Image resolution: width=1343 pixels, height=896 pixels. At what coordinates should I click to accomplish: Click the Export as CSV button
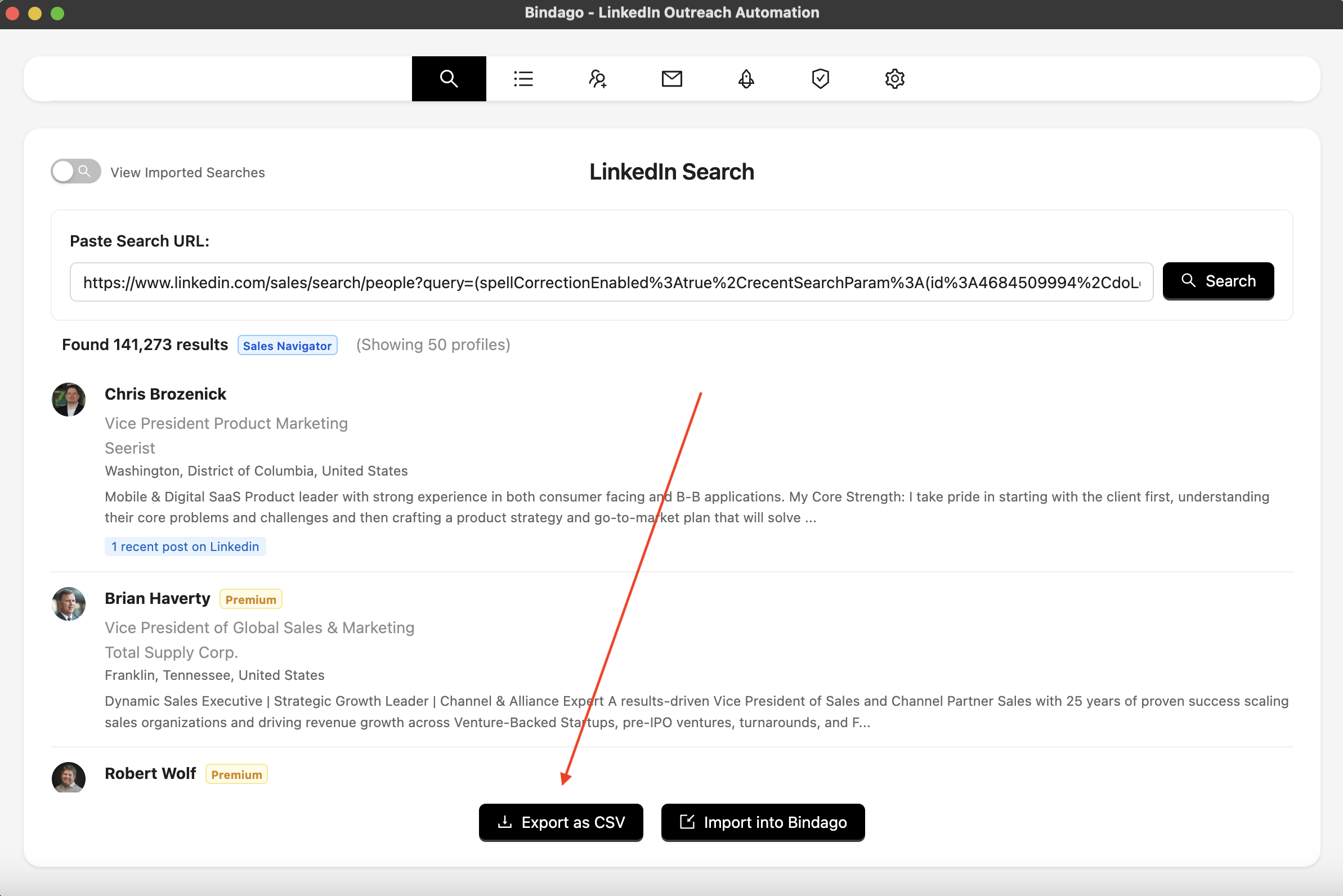(561, 822)
